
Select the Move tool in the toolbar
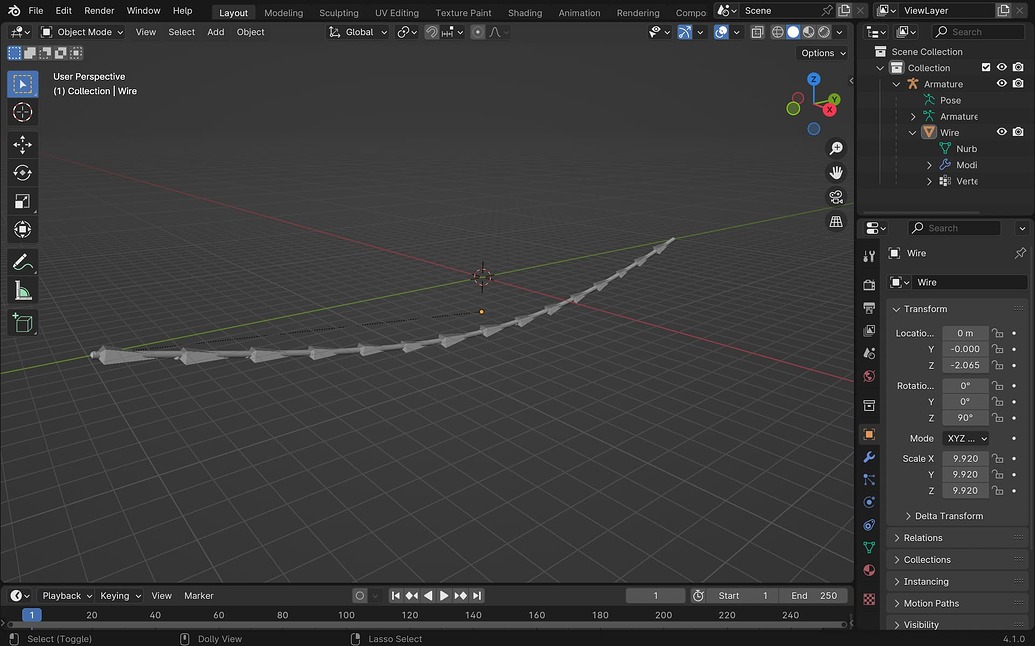[x=22, y=144]
